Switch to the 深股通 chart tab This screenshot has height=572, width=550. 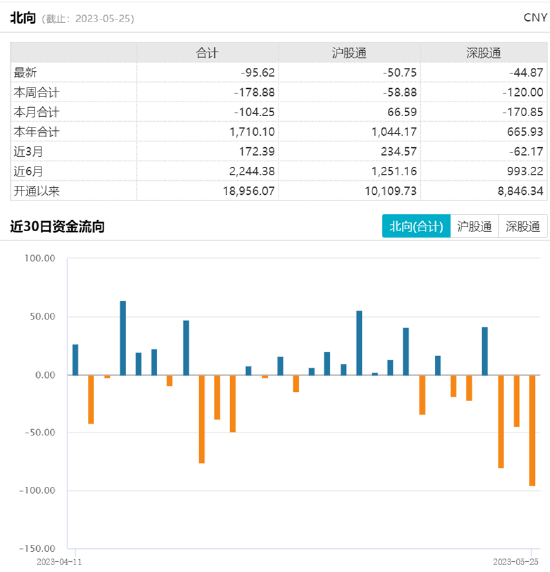tap(522, 226)
